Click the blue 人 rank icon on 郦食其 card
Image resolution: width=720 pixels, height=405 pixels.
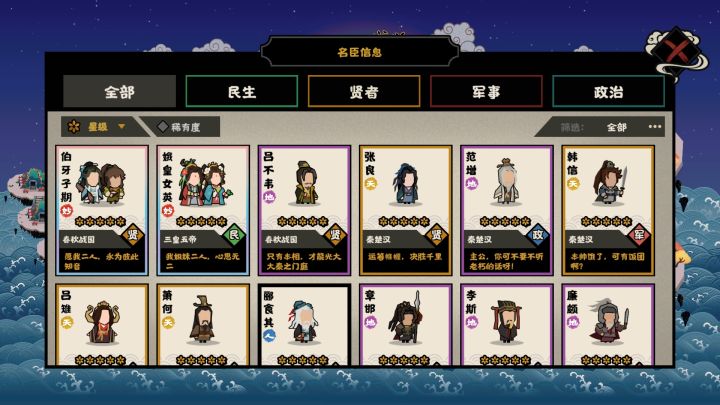click(x=269, y=336)
